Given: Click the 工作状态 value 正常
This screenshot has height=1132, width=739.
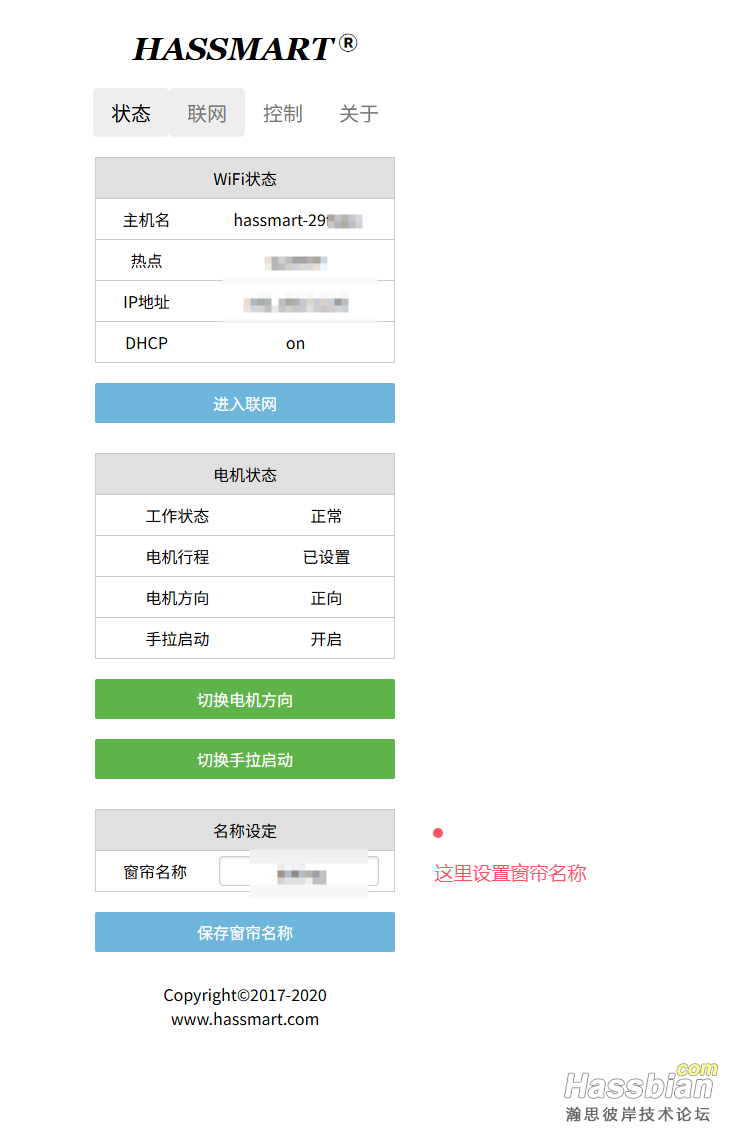Looking at the screenshot, I should (326, 516).
